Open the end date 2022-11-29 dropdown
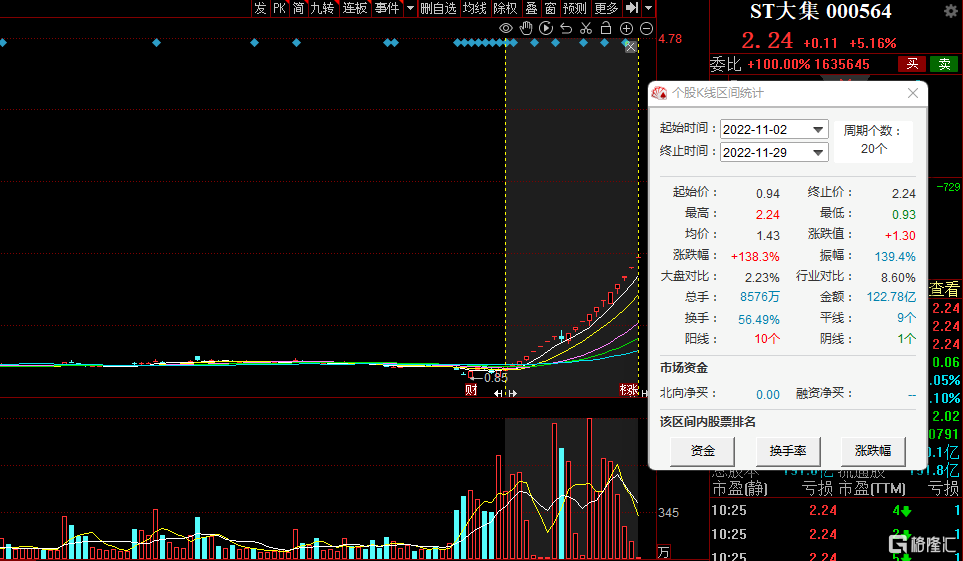The image size is (963, 561). click(x=819, y=152)
